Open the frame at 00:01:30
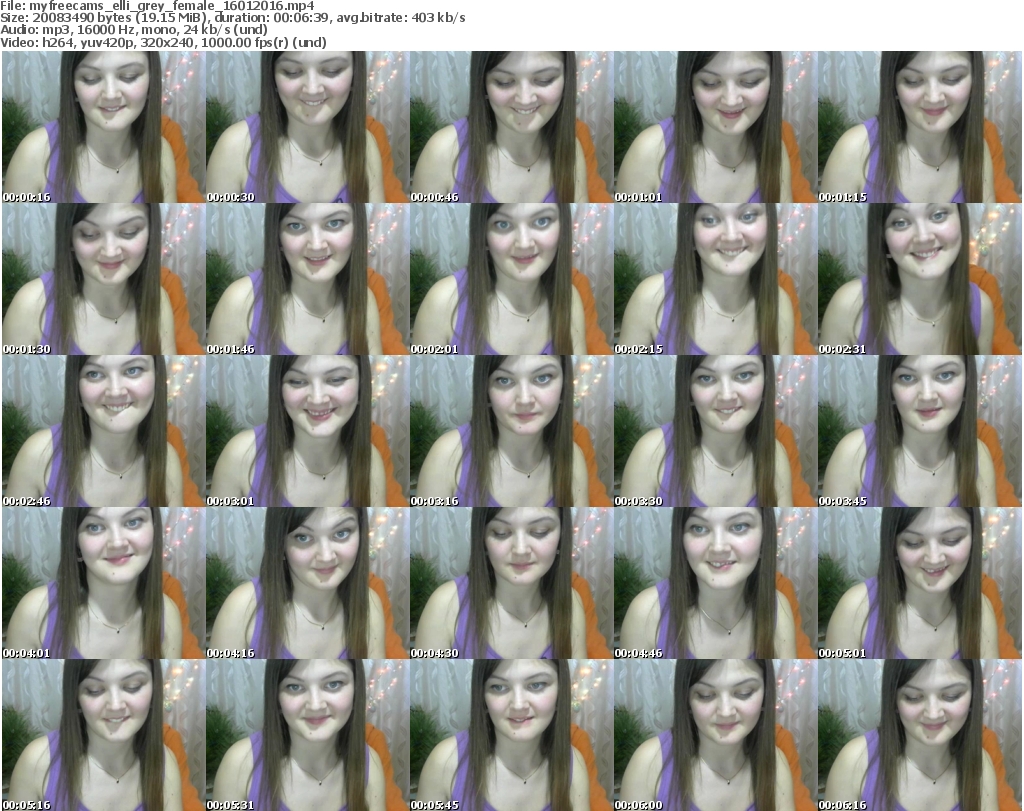The image size is (1024, 811). (x=104, y=279)
